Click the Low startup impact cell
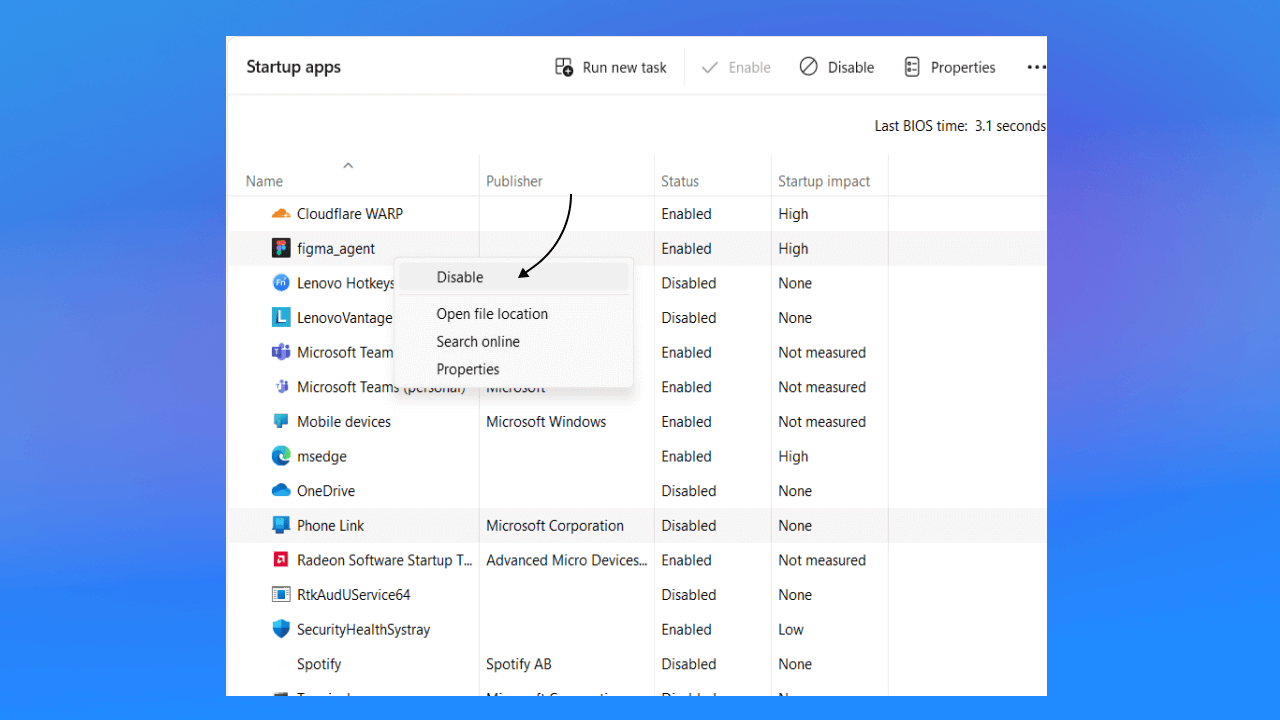Image resolution: width=1280 pixels, height=720 pixels. click(x=791, y=629)
